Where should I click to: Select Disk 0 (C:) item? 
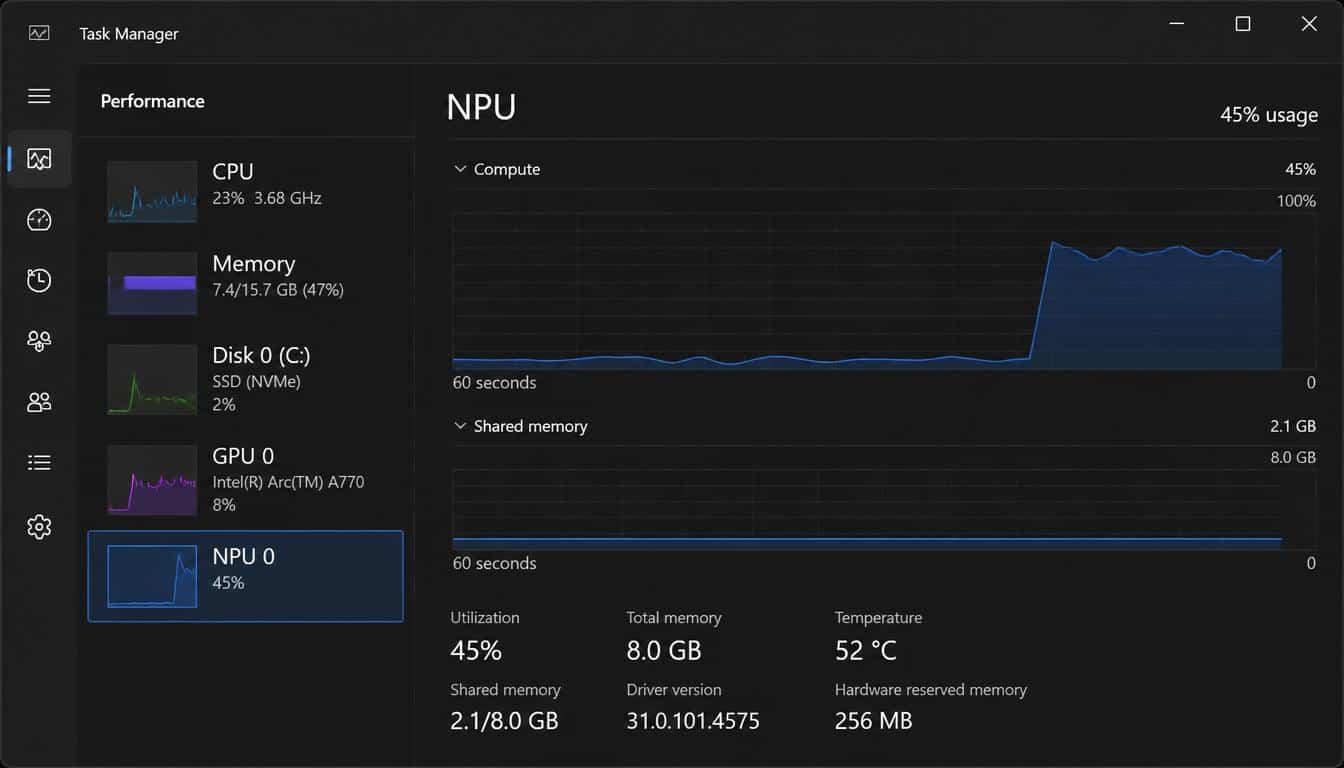tap(246, 379)
